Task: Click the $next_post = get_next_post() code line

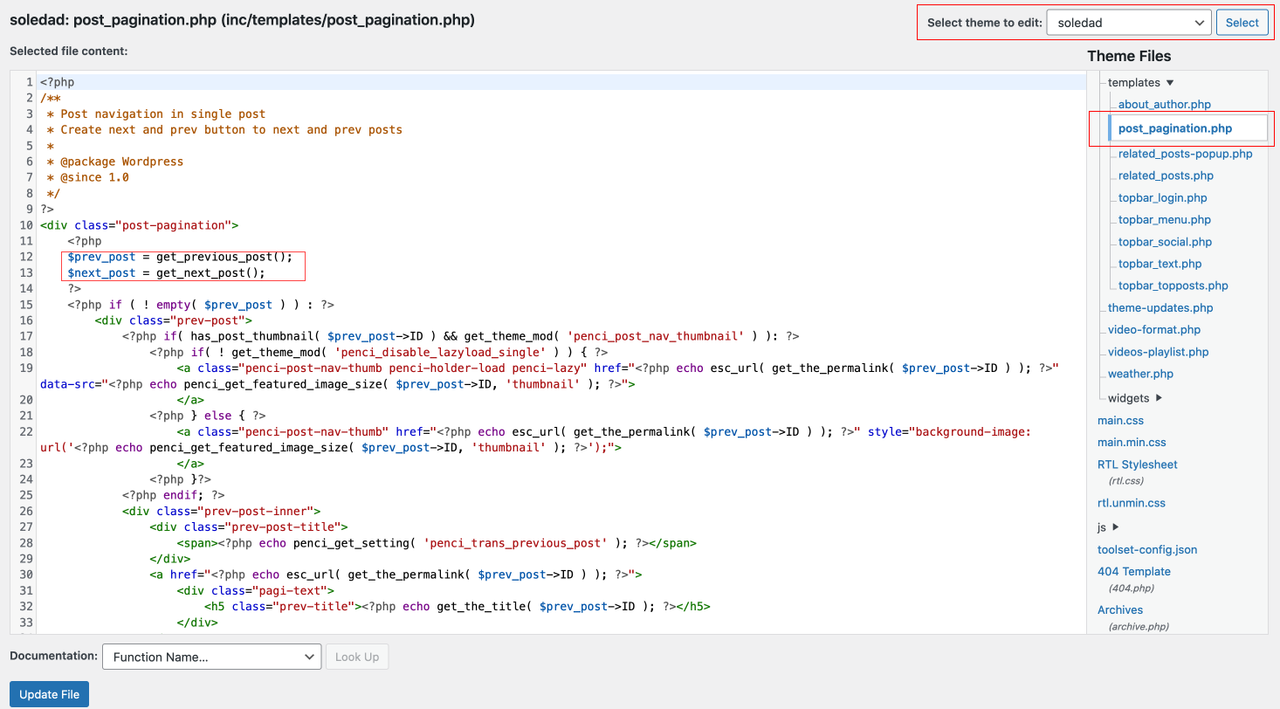Action: [166, 273]
